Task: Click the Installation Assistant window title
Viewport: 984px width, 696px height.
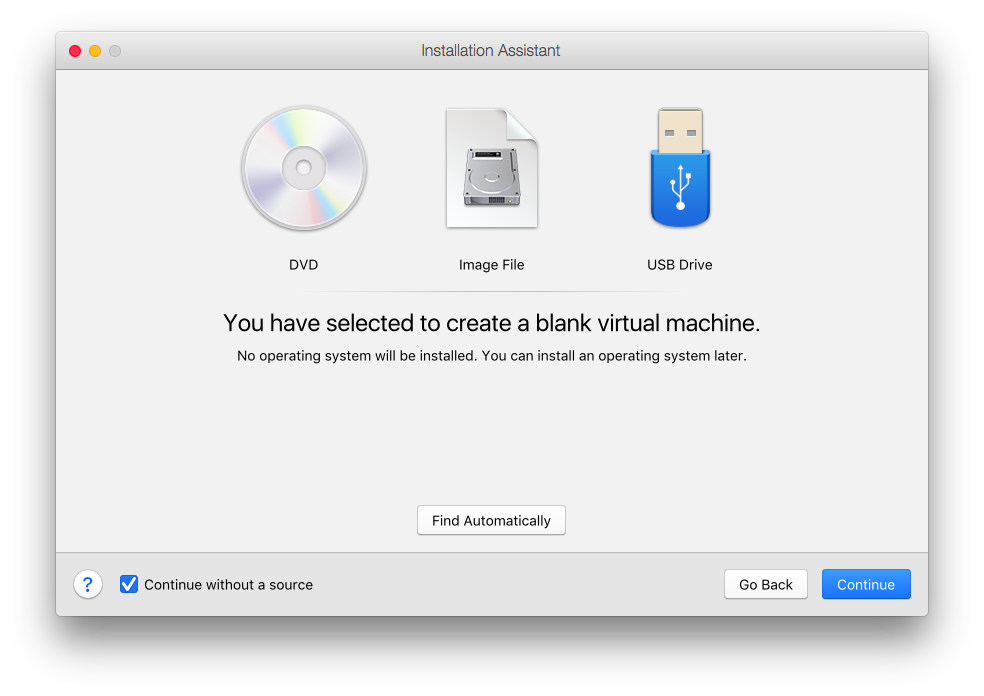Action: [491, 51]
